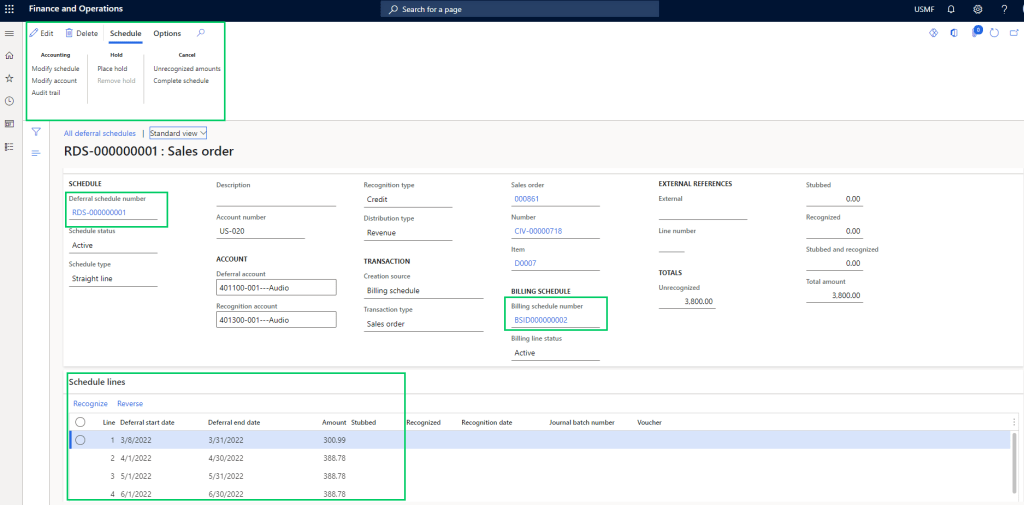Expand the Standard view dropdown
The height and width of the screenshot is (505, 1024).
[x=178, y=132]
